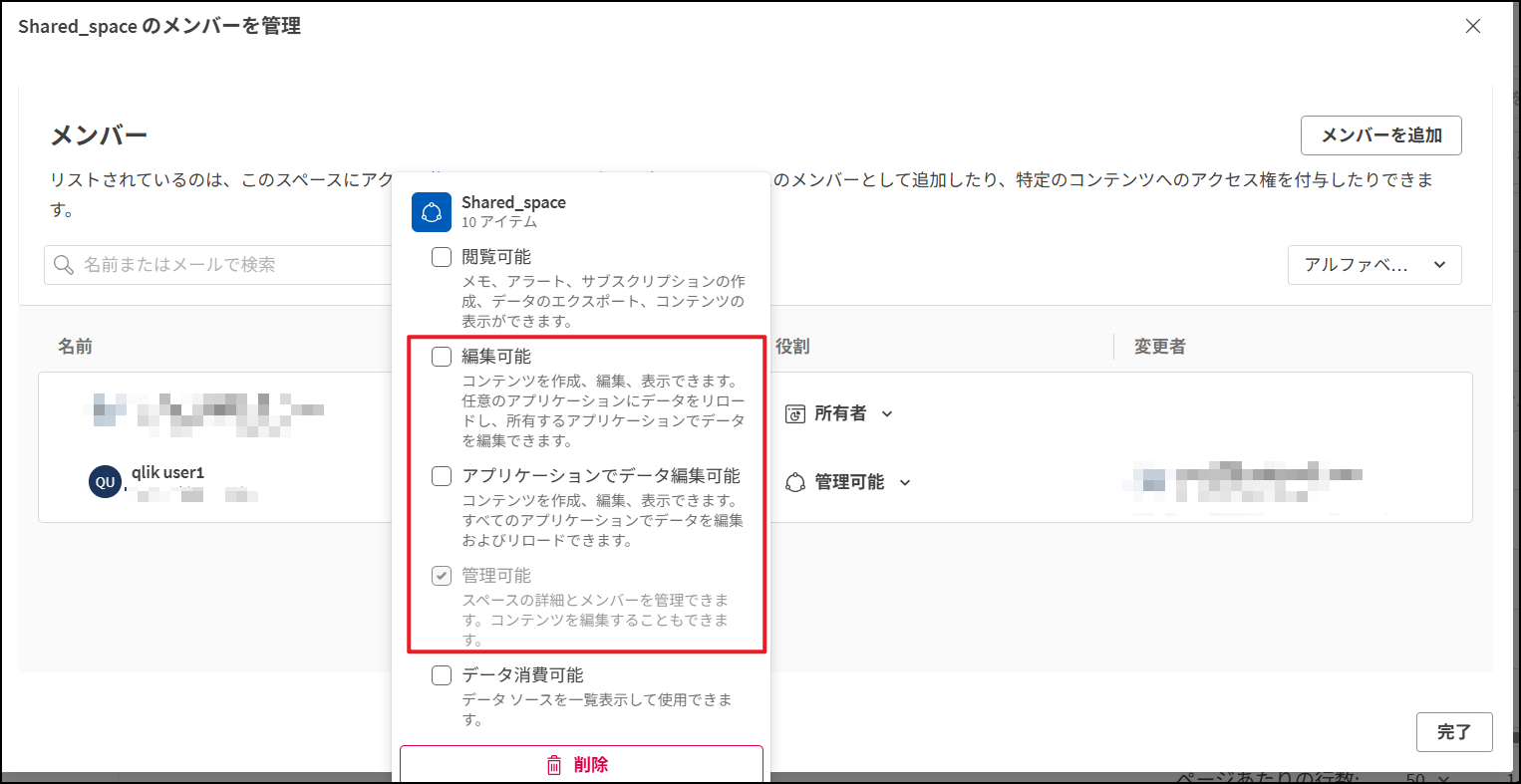Check the データ消費可能 checkbox
The width and height of the screenshot is (1521, 784).
[x=442, y=675]
